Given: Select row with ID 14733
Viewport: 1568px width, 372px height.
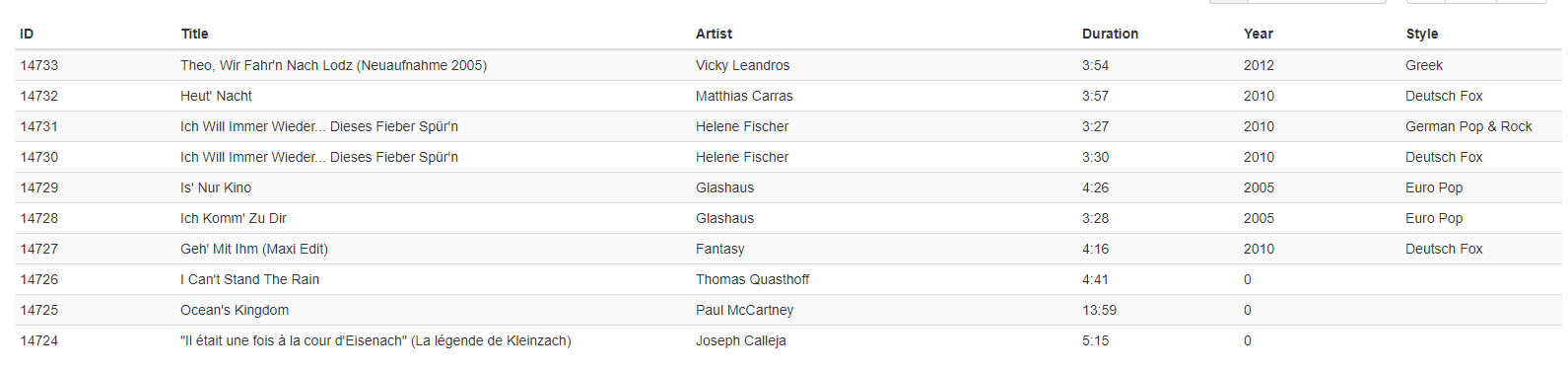Looking at the screenshot, I should 788,65.
